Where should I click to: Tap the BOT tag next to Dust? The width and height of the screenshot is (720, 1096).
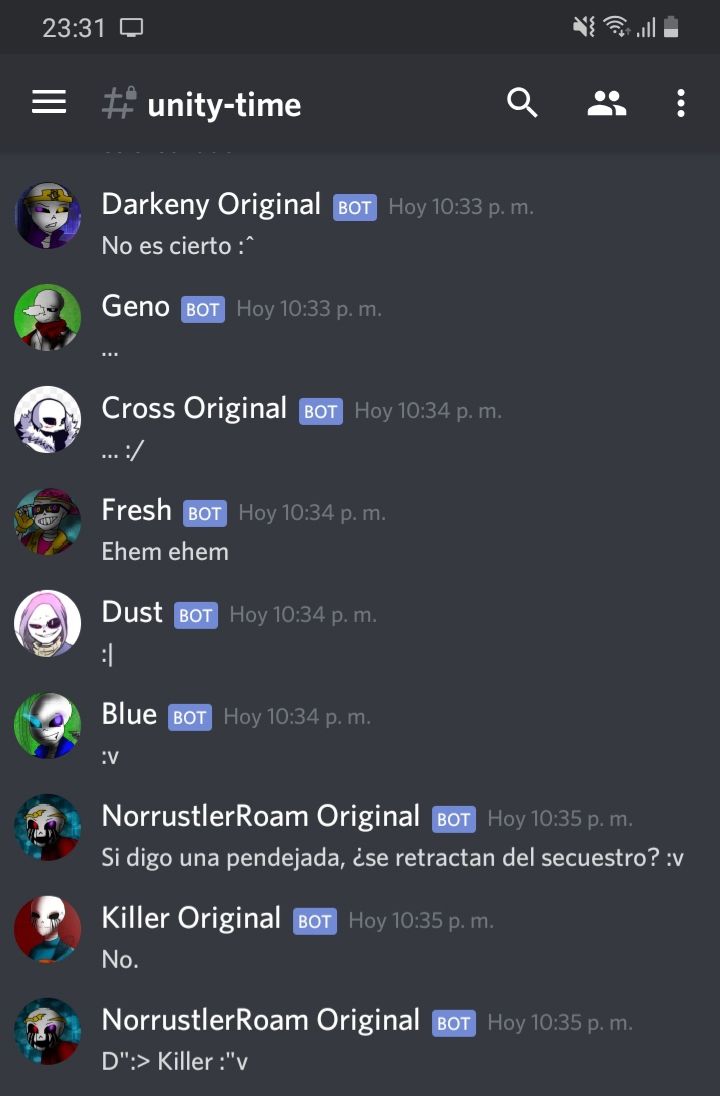tap(196, 615)
